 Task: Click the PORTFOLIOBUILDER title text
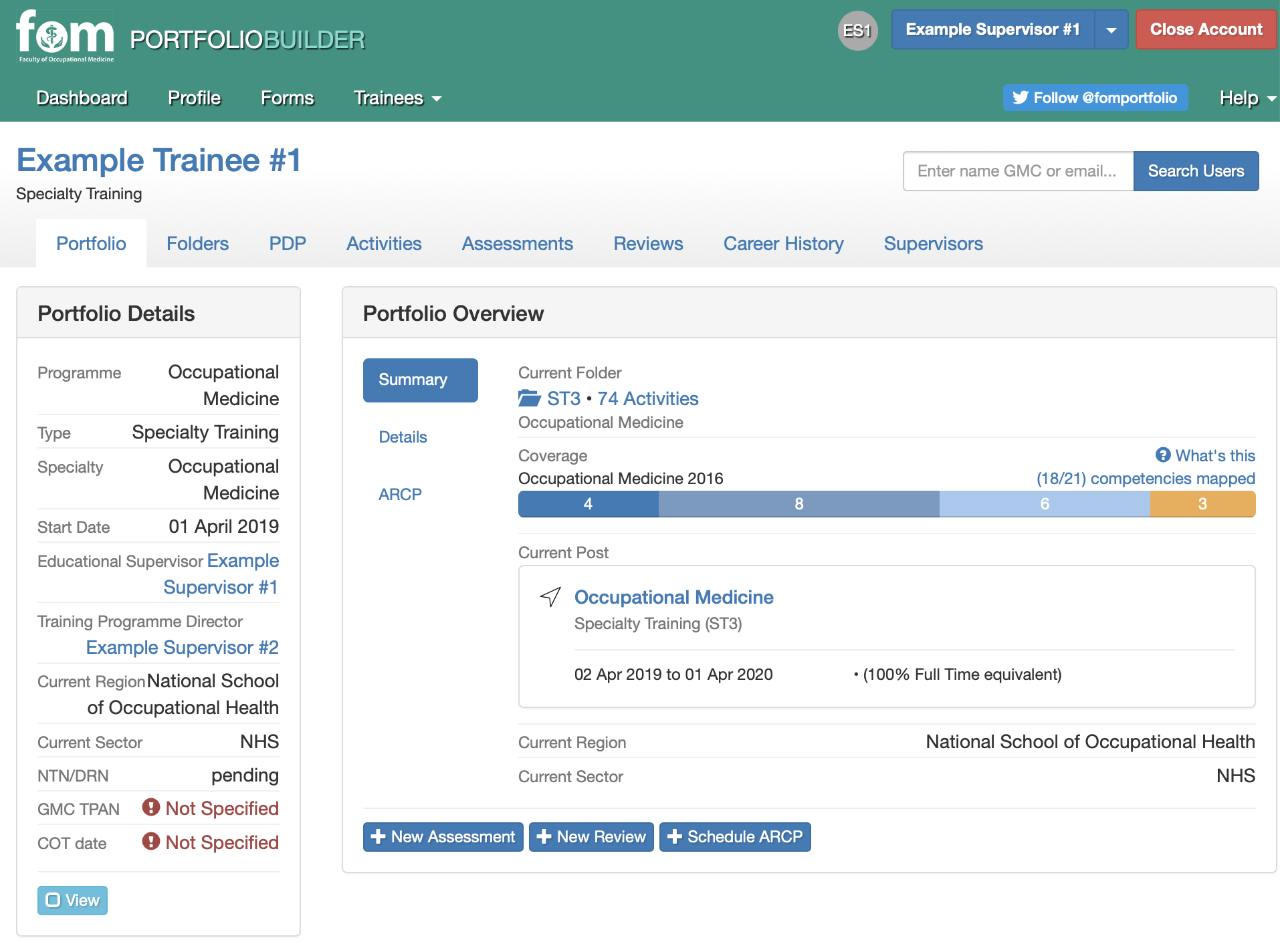tap(247, 40)
